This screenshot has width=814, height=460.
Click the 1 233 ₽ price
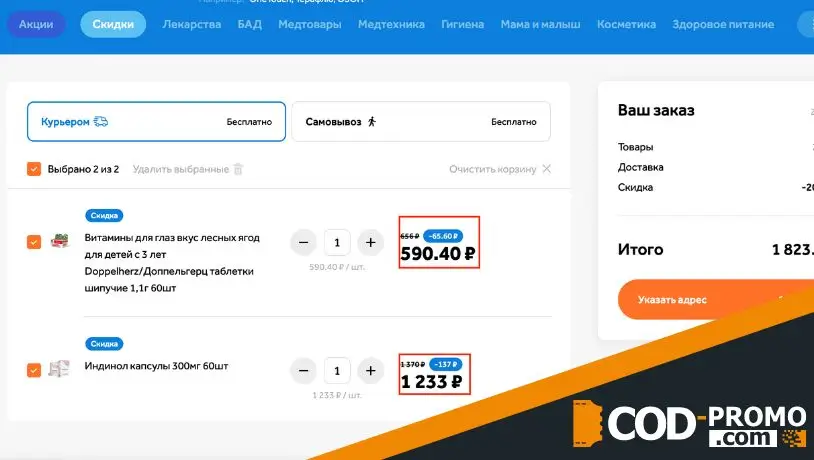pos(431,382)
